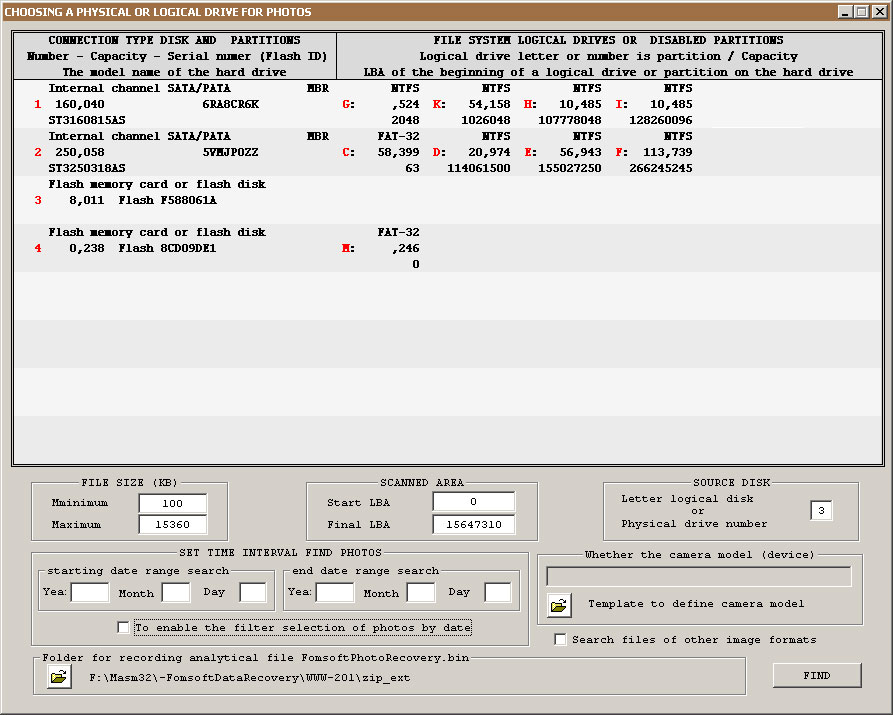Click the FIND button

coord(816,675)
